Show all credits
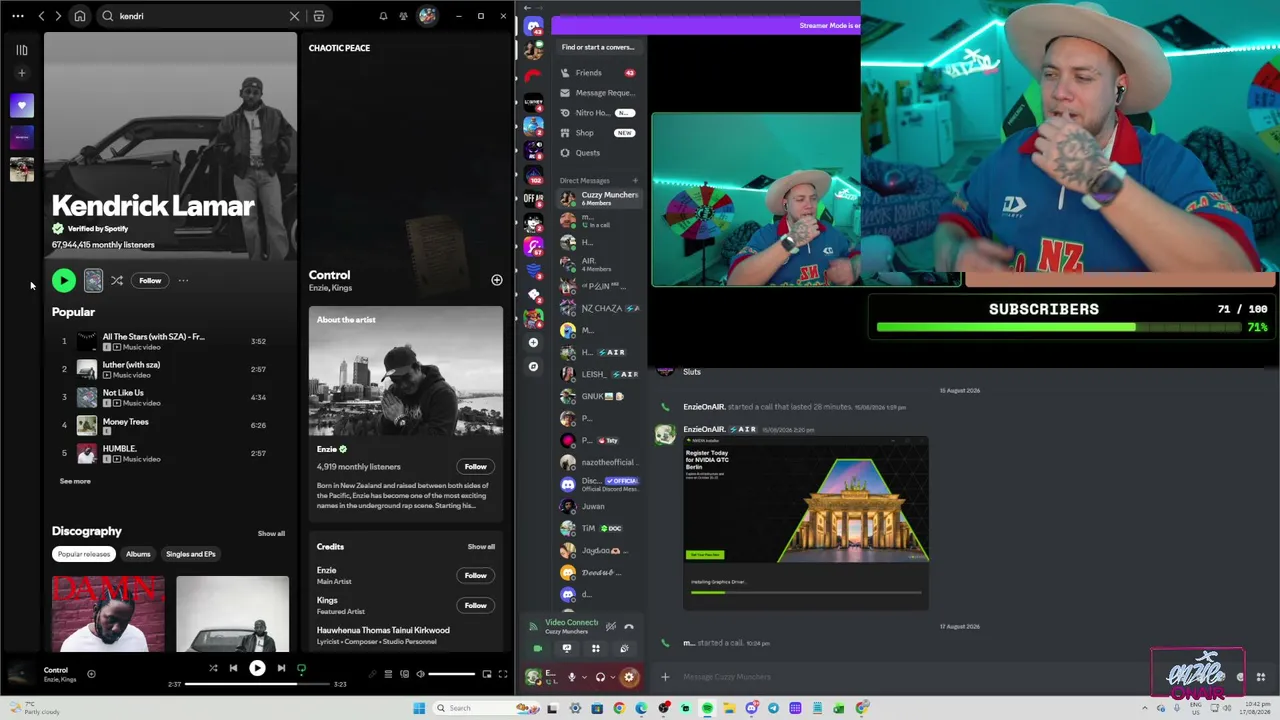This screenshot has width=1280, height=720. click(x=481, y=547)
